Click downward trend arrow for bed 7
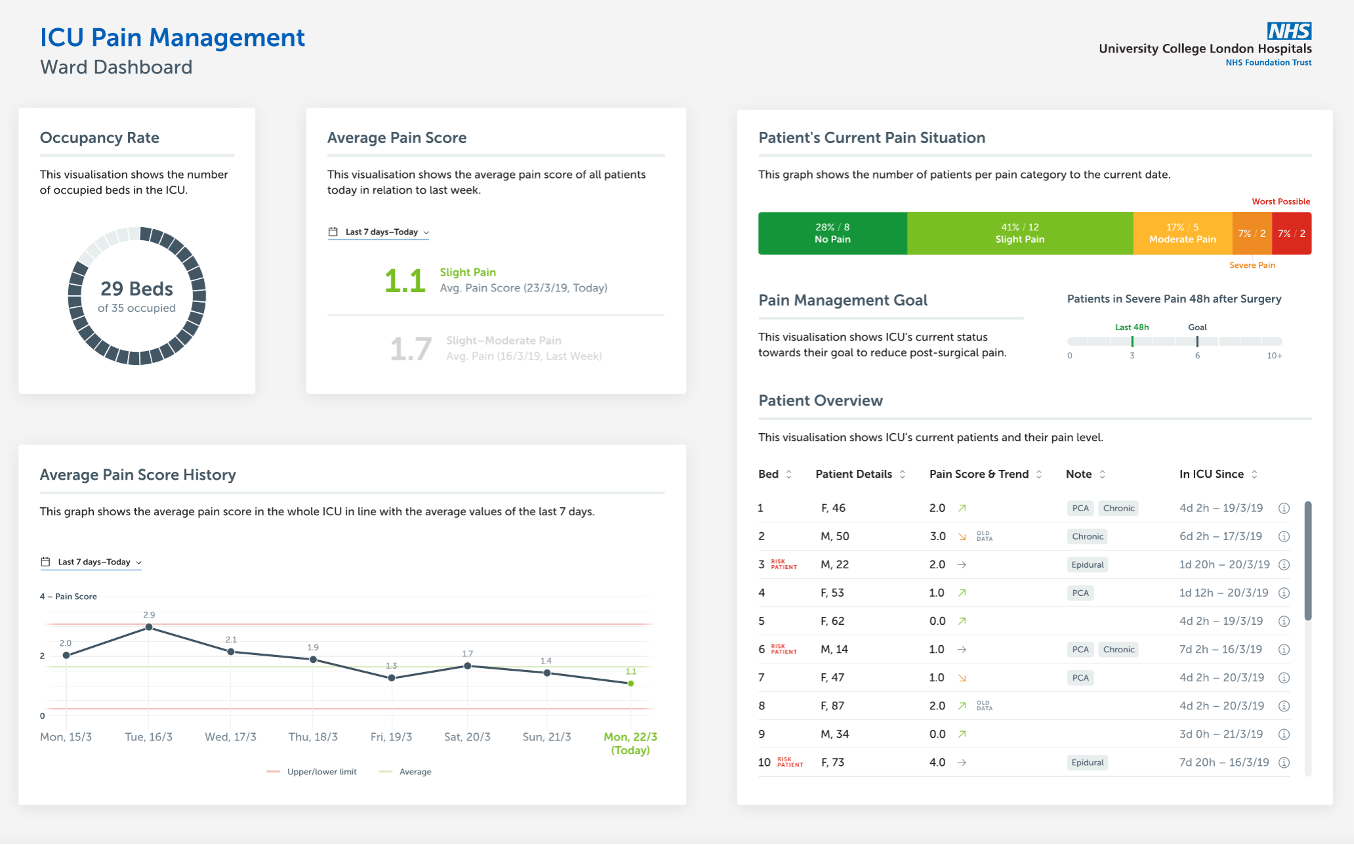Image resolution: width=1354 pixels, height=845 pixels. coord(962,678)
